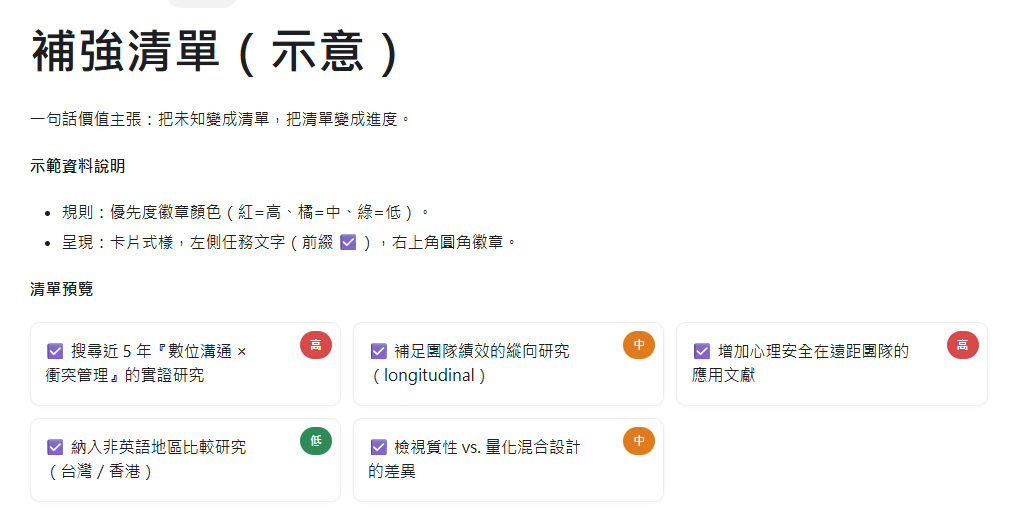Click the 一句話價值主張 tagline text

click(x=220, y=119)
